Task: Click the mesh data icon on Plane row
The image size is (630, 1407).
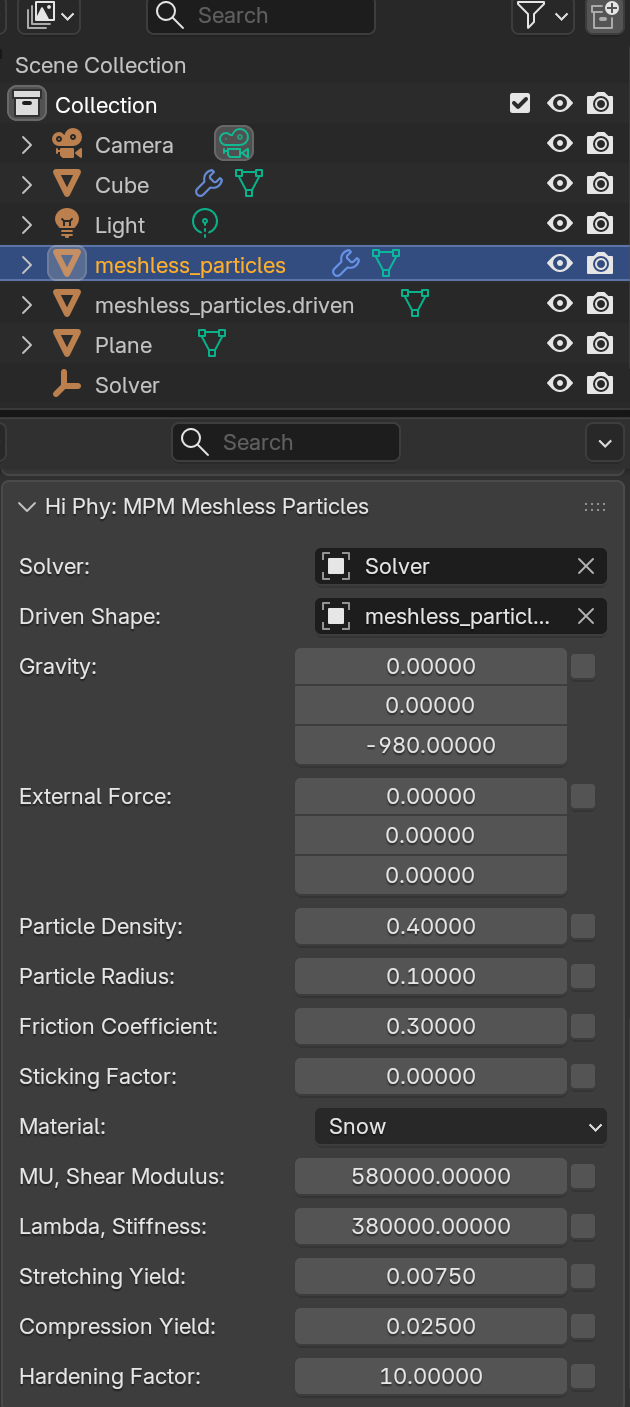Action: 211,344
